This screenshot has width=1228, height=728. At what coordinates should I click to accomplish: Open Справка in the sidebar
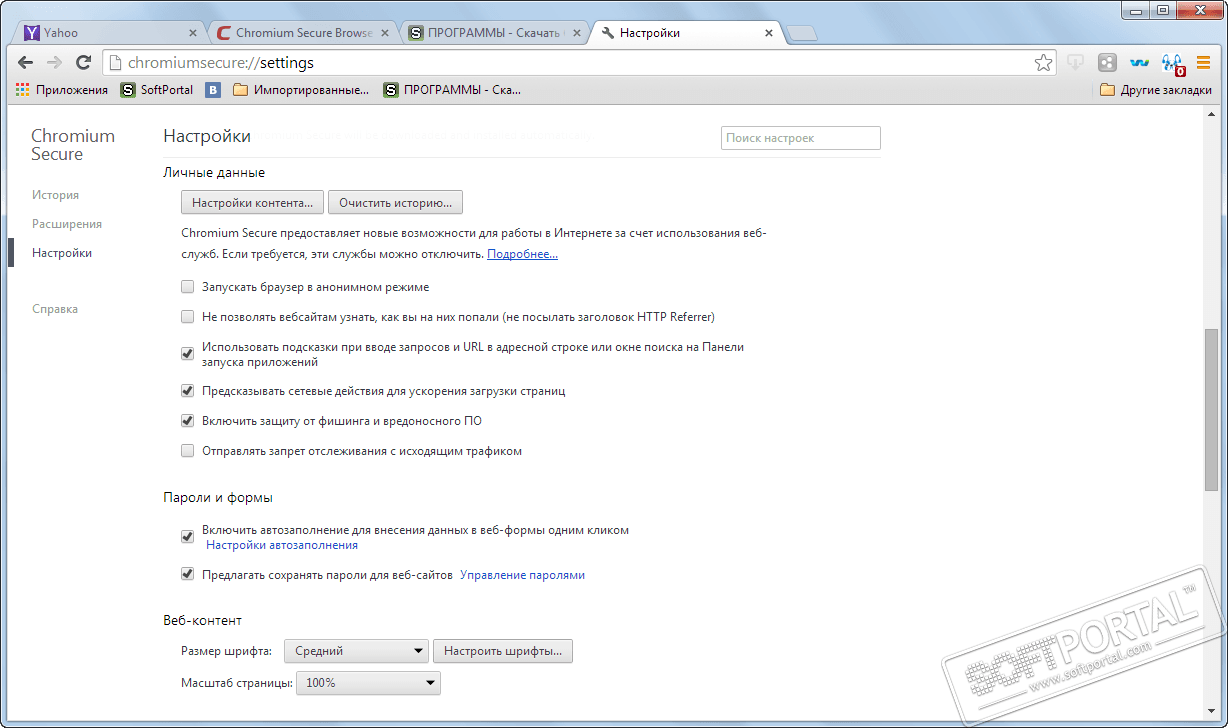[55, 309]
